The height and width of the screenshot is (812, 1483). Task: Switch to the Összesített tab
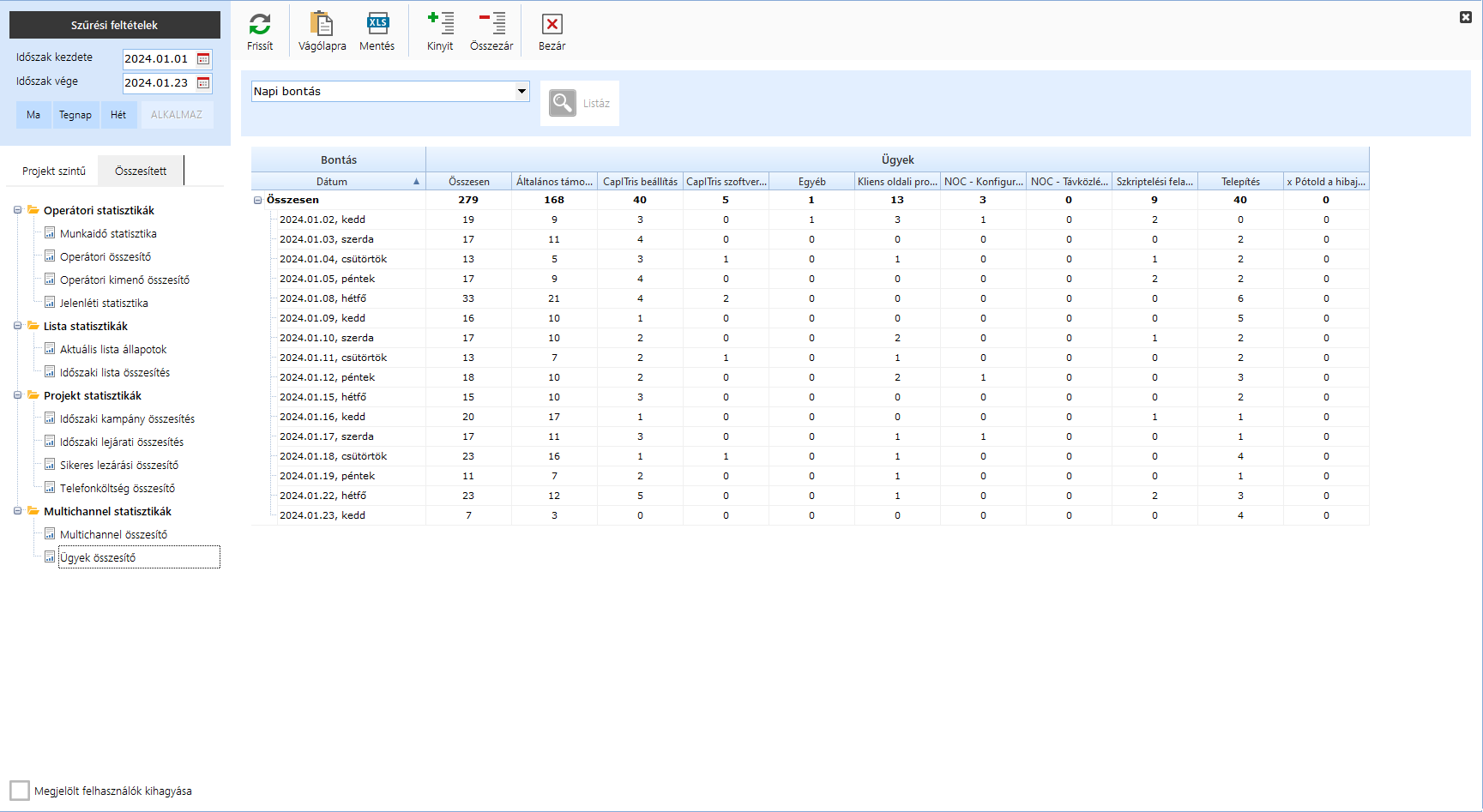141,171
